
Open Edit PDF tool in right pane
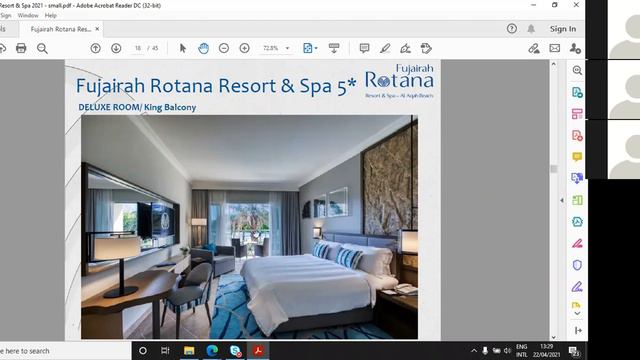point(577,114)
